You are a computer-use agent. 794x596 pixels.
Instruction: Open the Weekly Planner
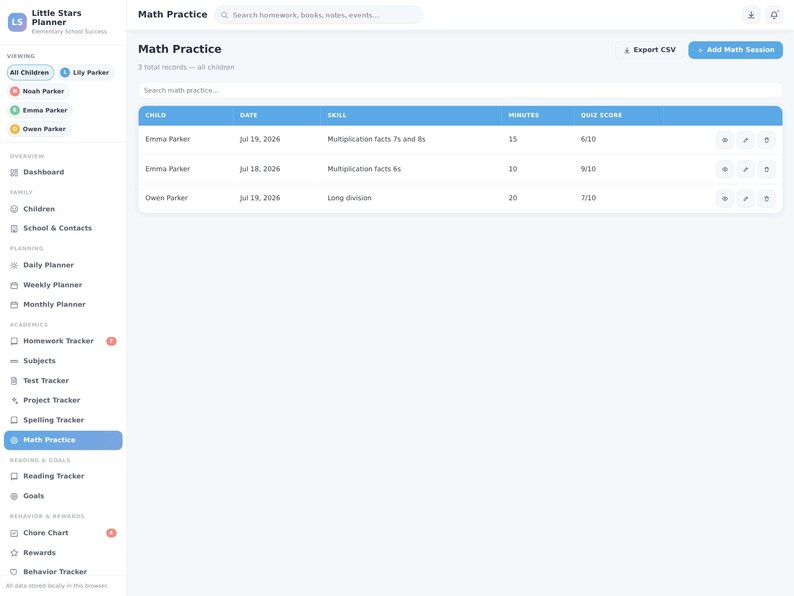[63, 285]
